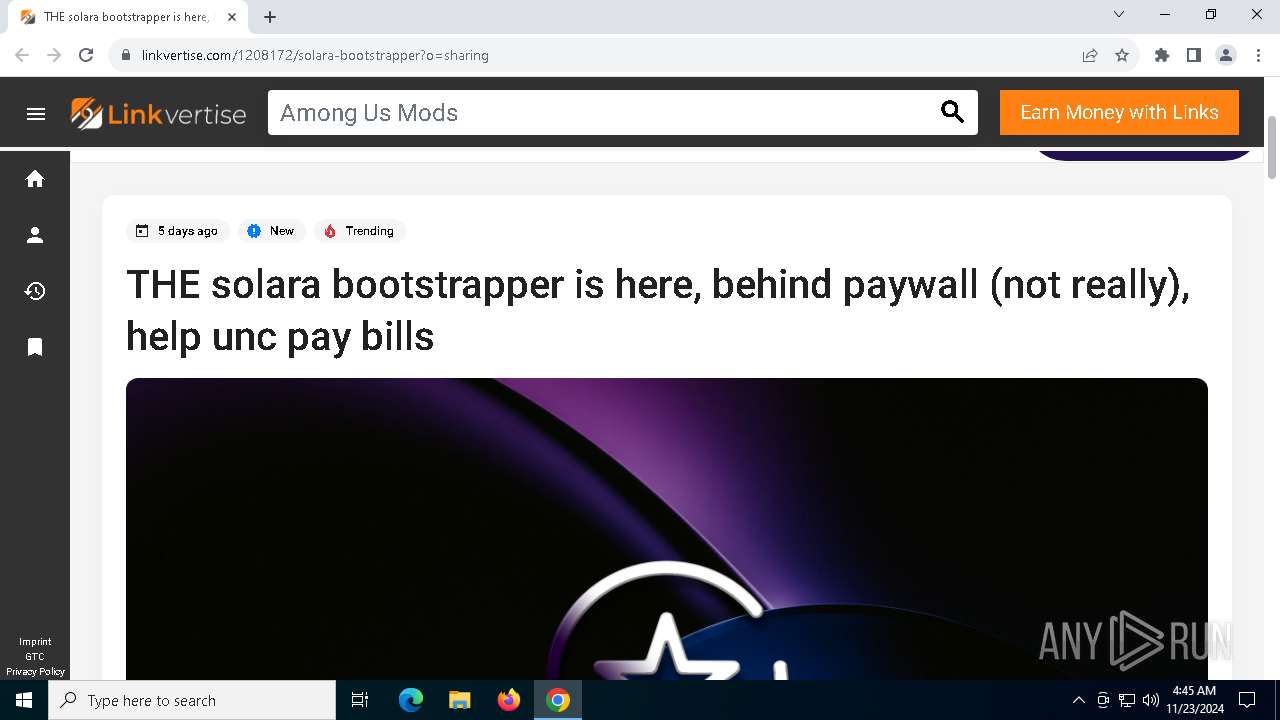This screenshot has width=1280, height=720.
Task: View site information lock icon
Action: click(x=126, y=55)
